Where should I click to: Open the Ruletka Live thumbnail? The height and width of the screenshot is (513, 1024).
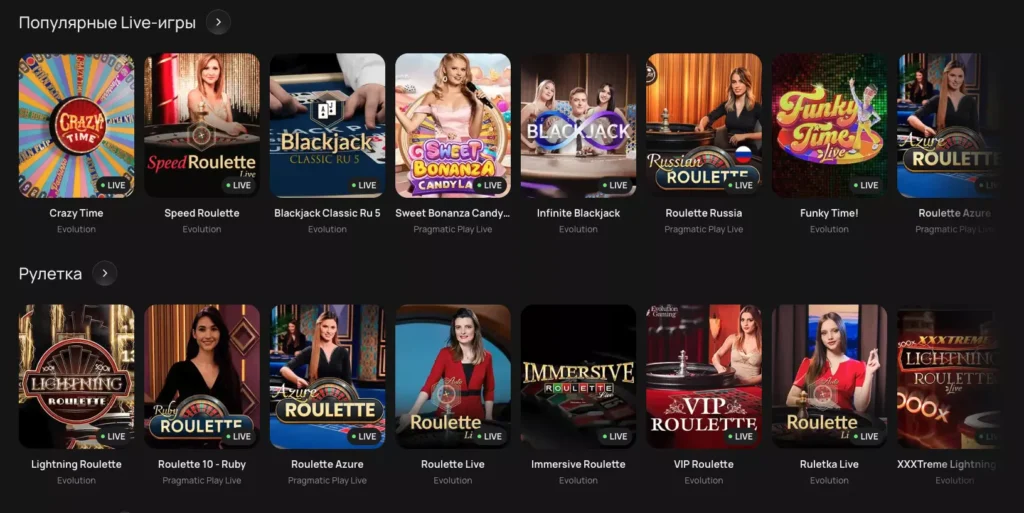click(829, 377)
